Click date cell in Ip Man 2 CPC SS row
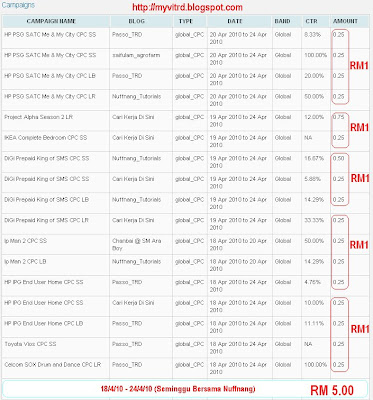373x400 pixels. point(238,245)
